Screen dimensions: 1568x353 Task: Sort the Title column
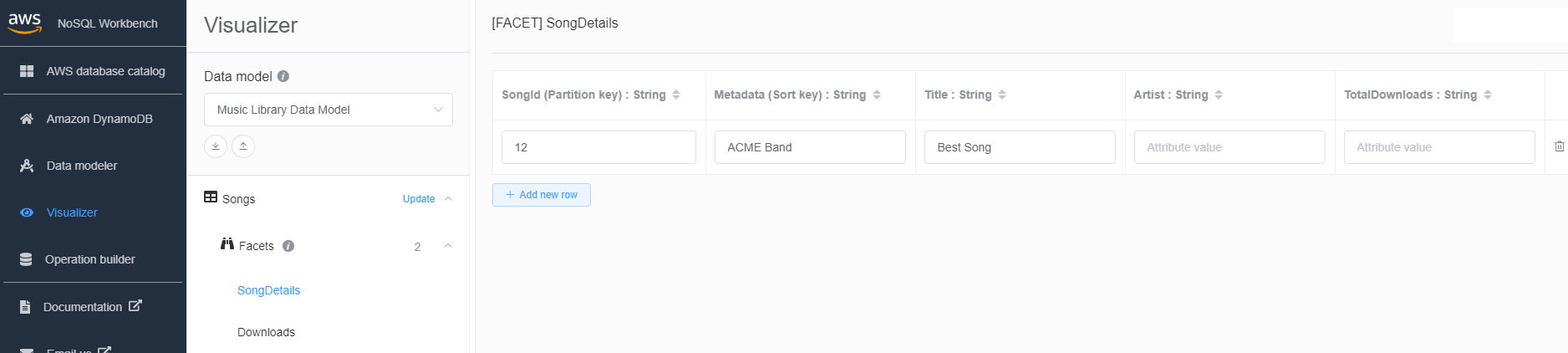click(x=1002, y=95)
